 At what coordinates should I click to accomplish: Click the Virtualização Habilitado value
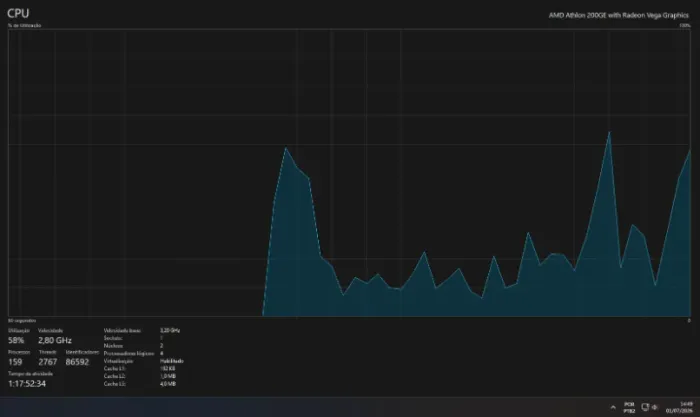tap(171, 361)
